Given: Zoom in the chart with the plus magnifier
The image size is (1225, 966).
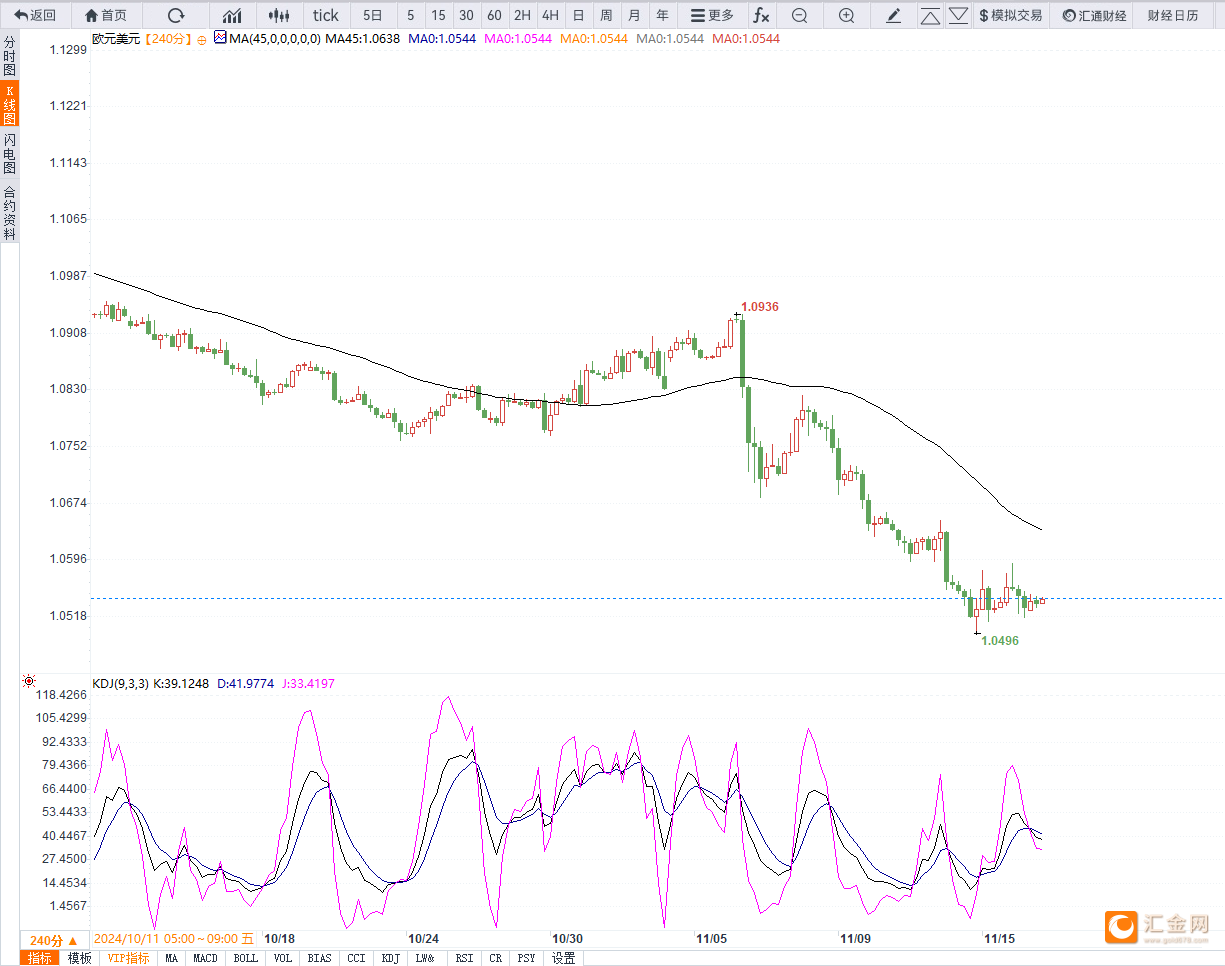Looking at the screenshot, I should coord(846,15).
